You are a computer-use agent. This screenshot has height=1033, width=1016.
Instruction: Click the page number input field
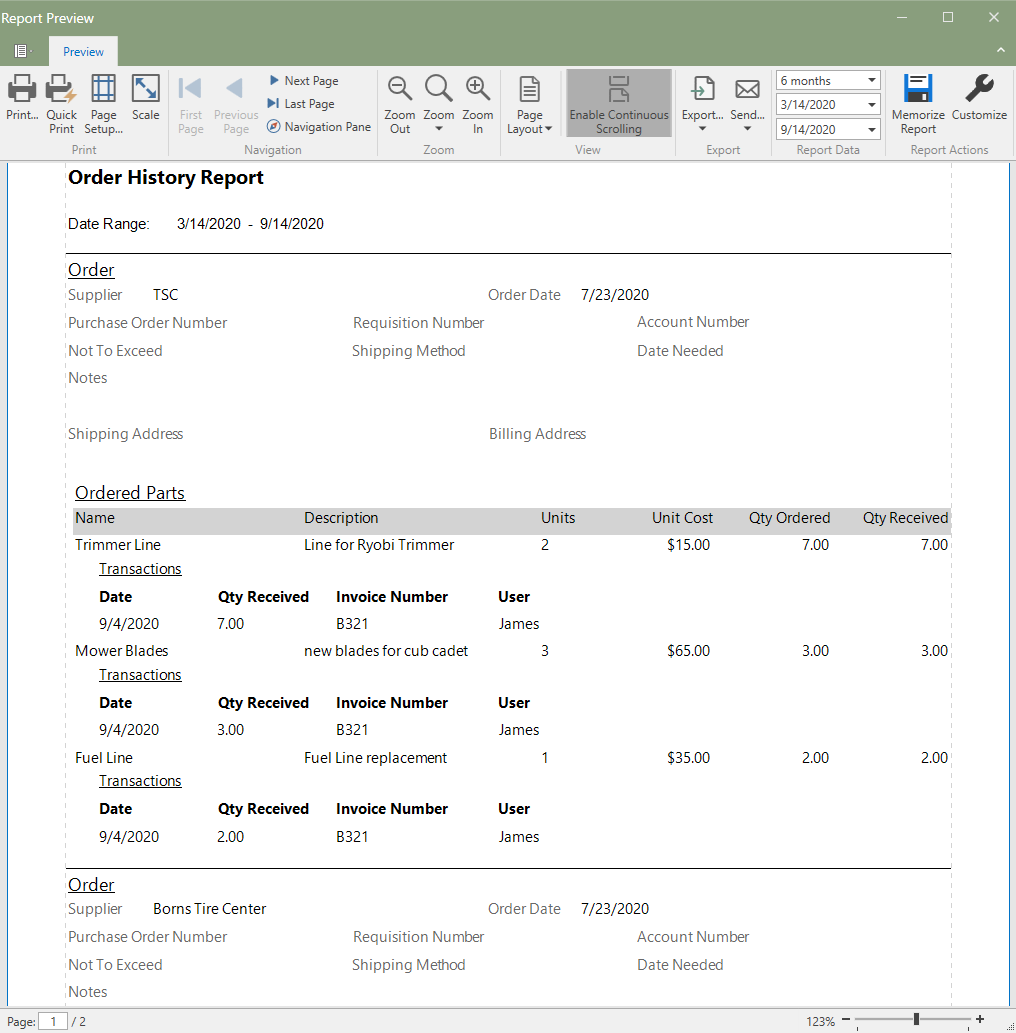point(53,1021)
